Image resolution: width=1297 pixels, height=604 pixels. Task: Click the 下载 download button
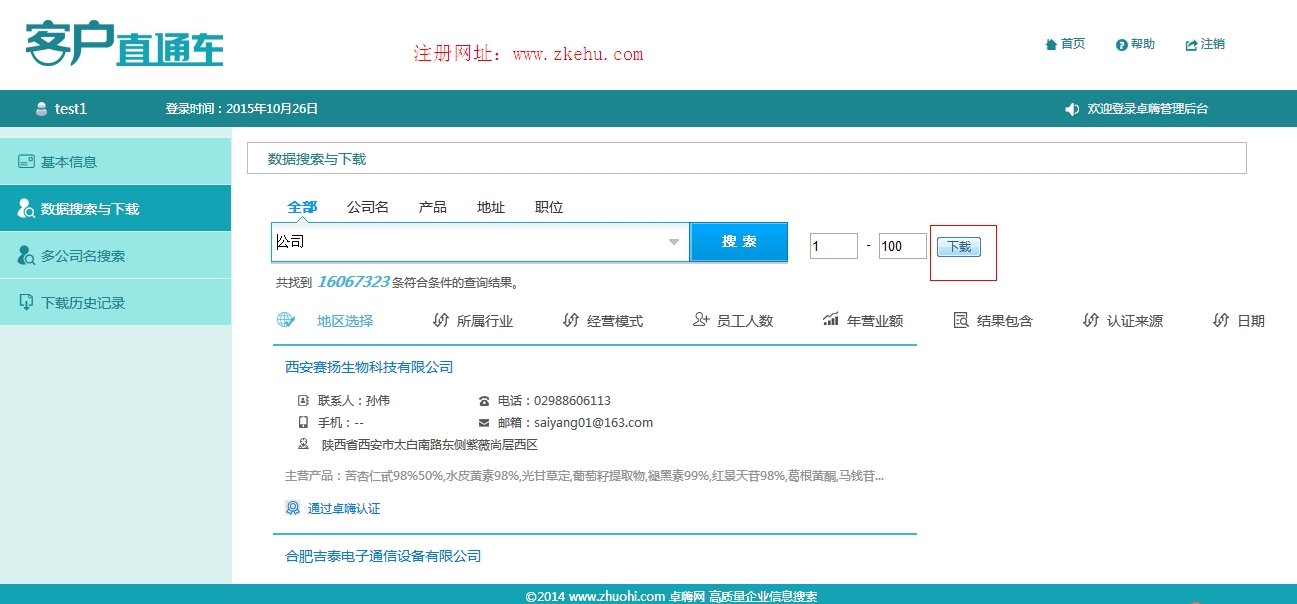[x=959, y=247]
